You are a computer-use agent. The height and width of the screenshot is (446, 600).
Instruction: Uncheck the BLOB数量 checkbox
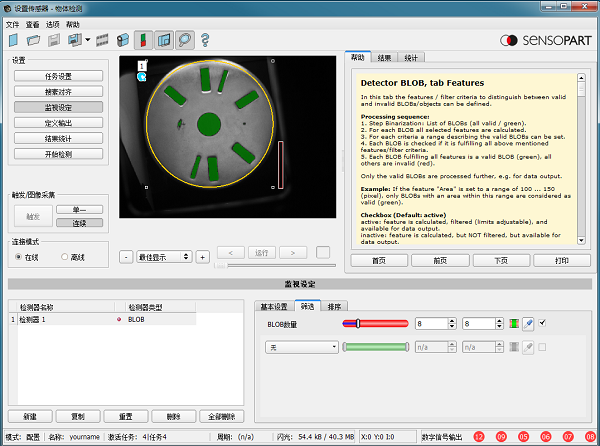(x=543, y=323)
